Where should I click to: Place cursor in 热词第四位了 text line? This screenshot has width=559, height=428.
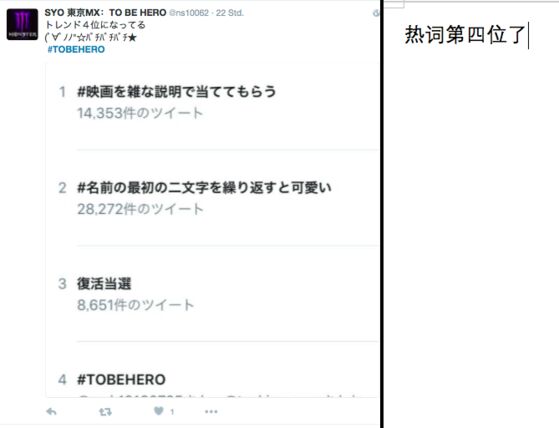coord(465,35)
